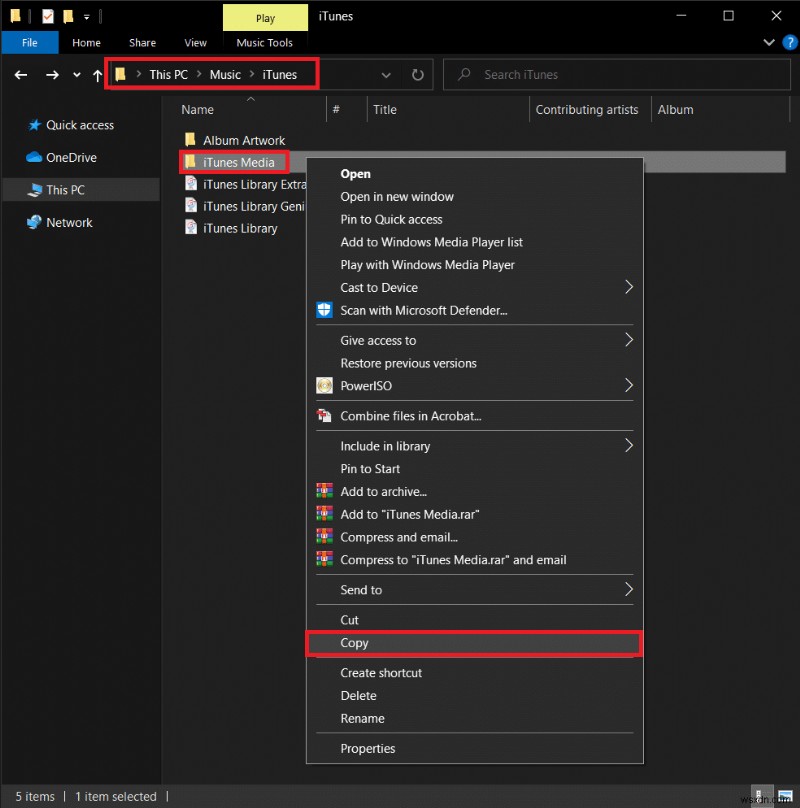
Task: Click the Up one level arrow
Action: pos(97,75)
